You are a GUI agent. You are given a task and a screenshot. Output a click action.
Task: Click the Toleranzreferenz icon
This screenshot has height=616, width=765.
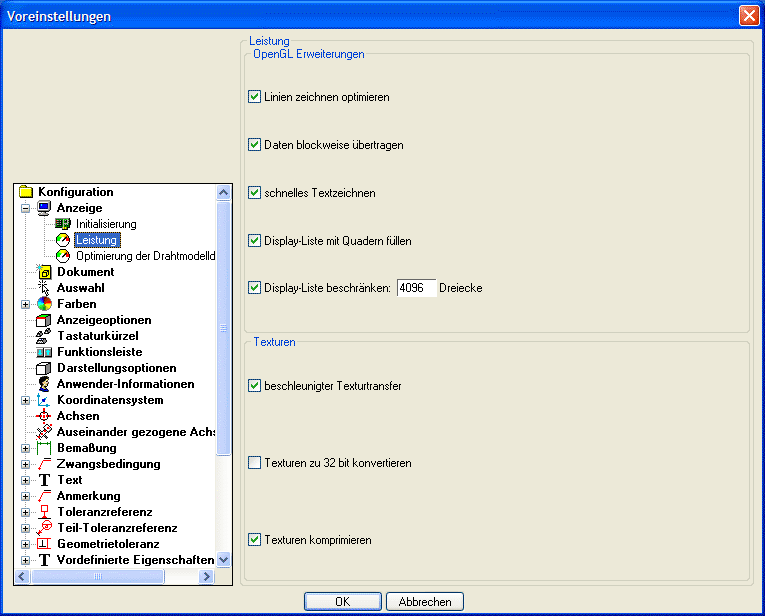point(44,512)
